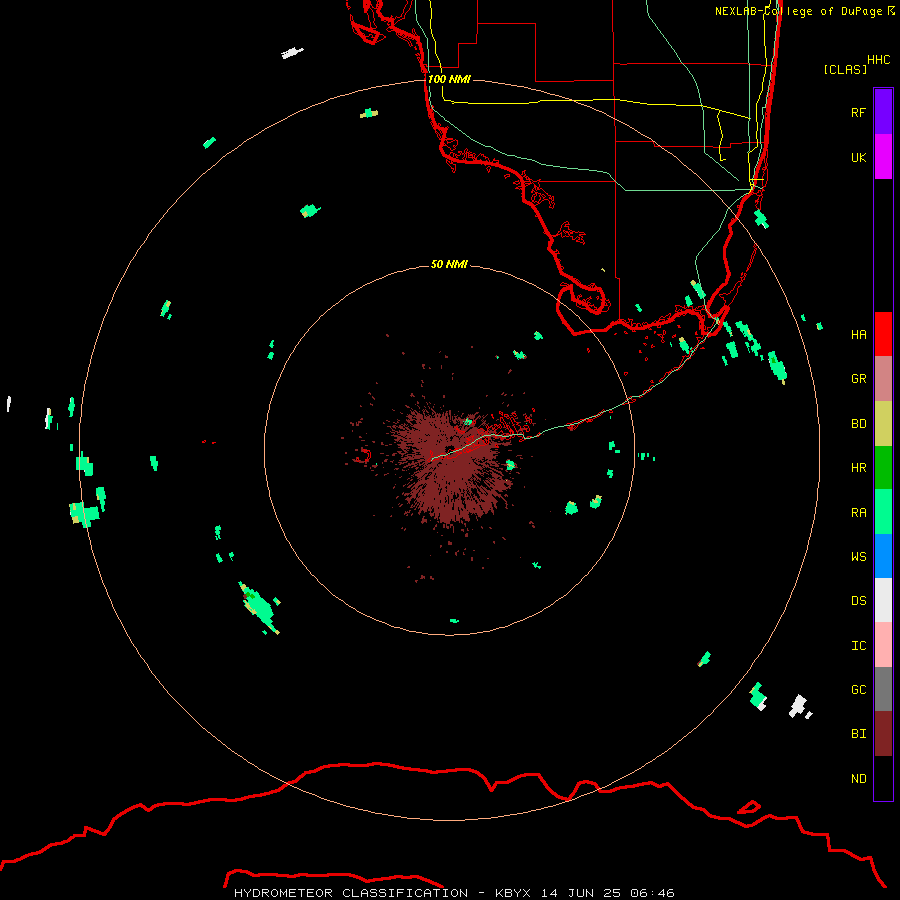
Task: Click the HYDROMETEOR CLASSIFICATION title text
Action: (x=351, y=893)
